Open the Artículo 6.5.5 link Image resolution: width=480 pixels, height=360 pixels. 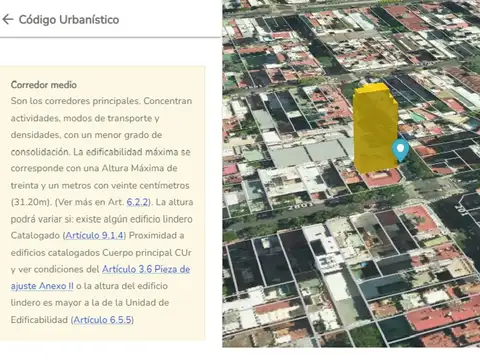tap(102, 320)
